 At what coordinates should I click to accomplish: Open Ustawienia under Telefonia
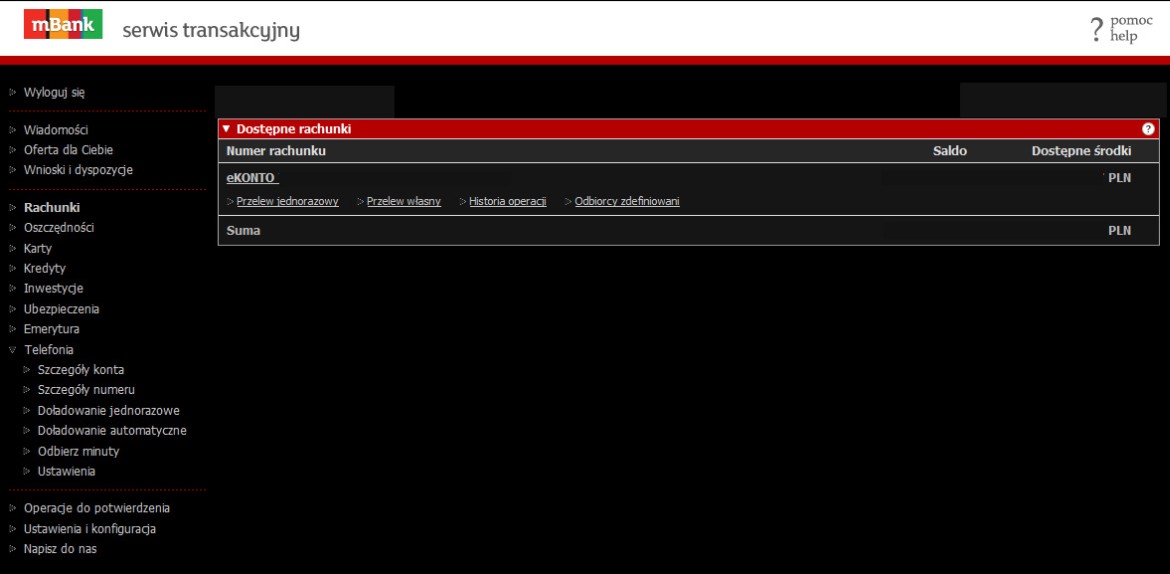[66, 472]
